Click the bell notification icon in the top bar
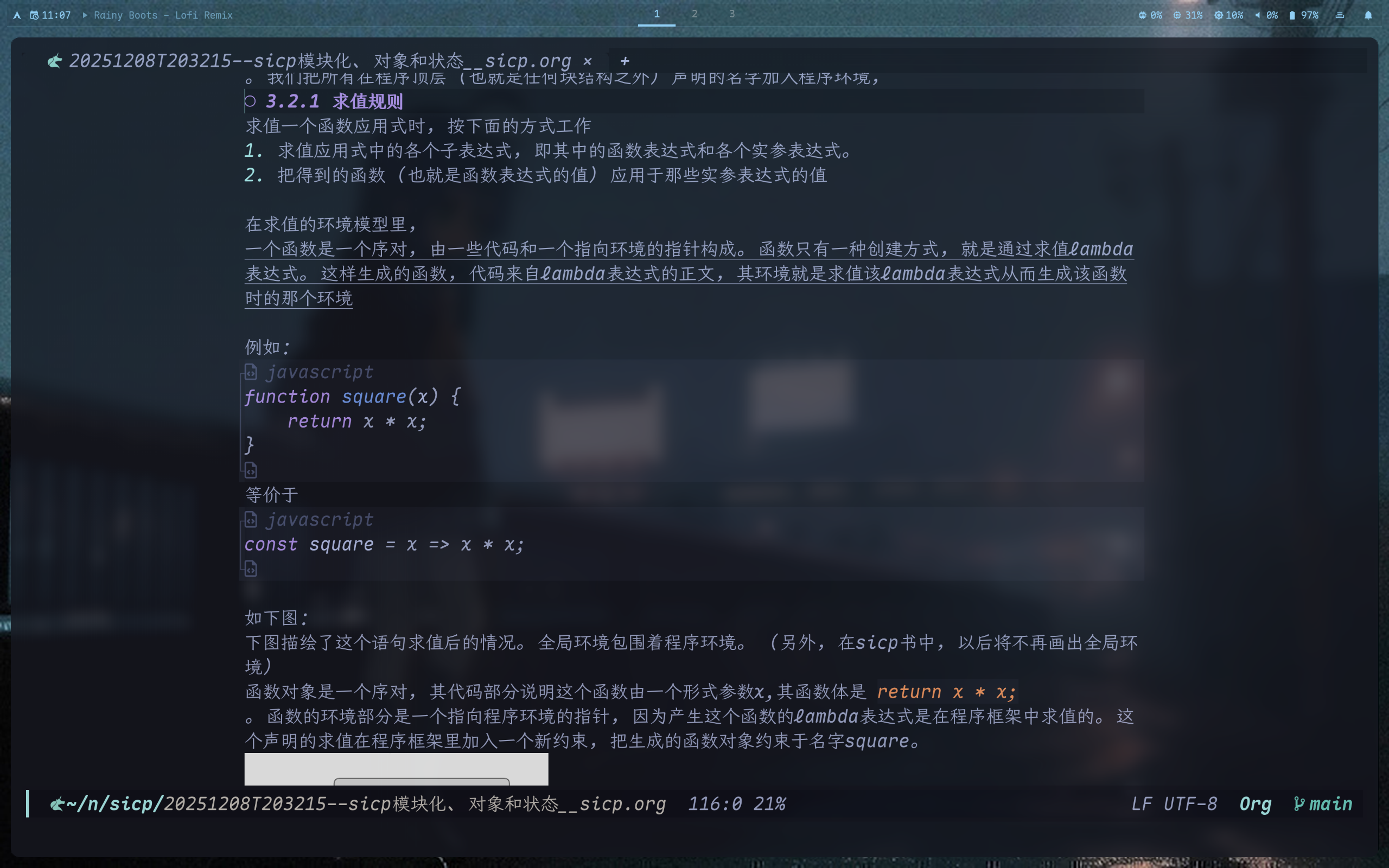Viewport: 1389px width, 868px height. point(1369,15)
